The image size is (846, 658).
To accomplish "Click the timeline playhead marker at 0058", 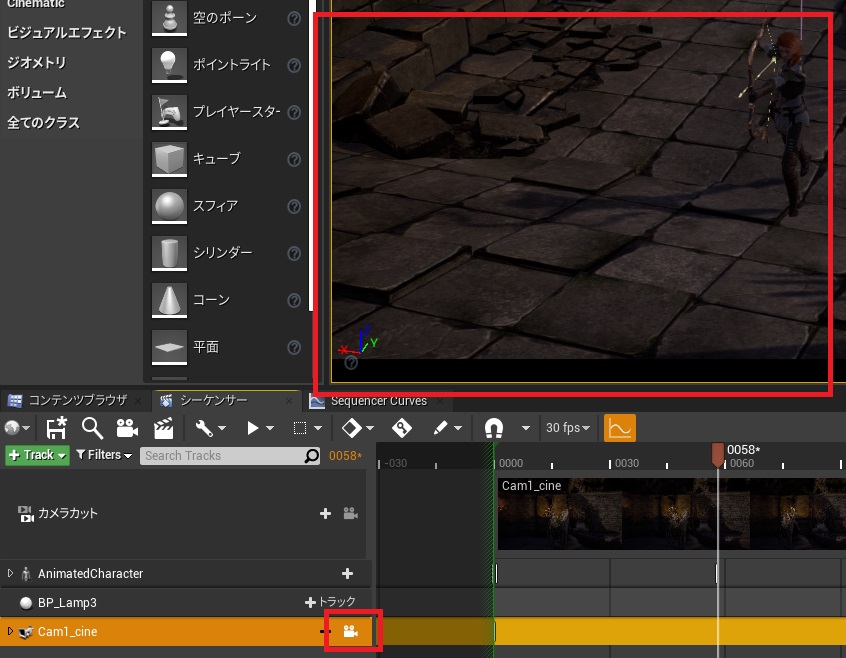I will point(718,455).
